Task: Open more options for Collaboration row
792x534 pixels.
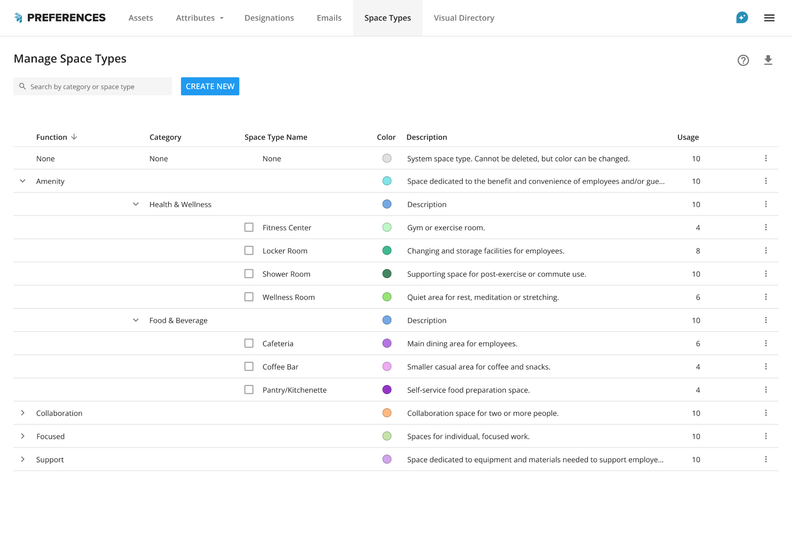Action: [766, 413]
